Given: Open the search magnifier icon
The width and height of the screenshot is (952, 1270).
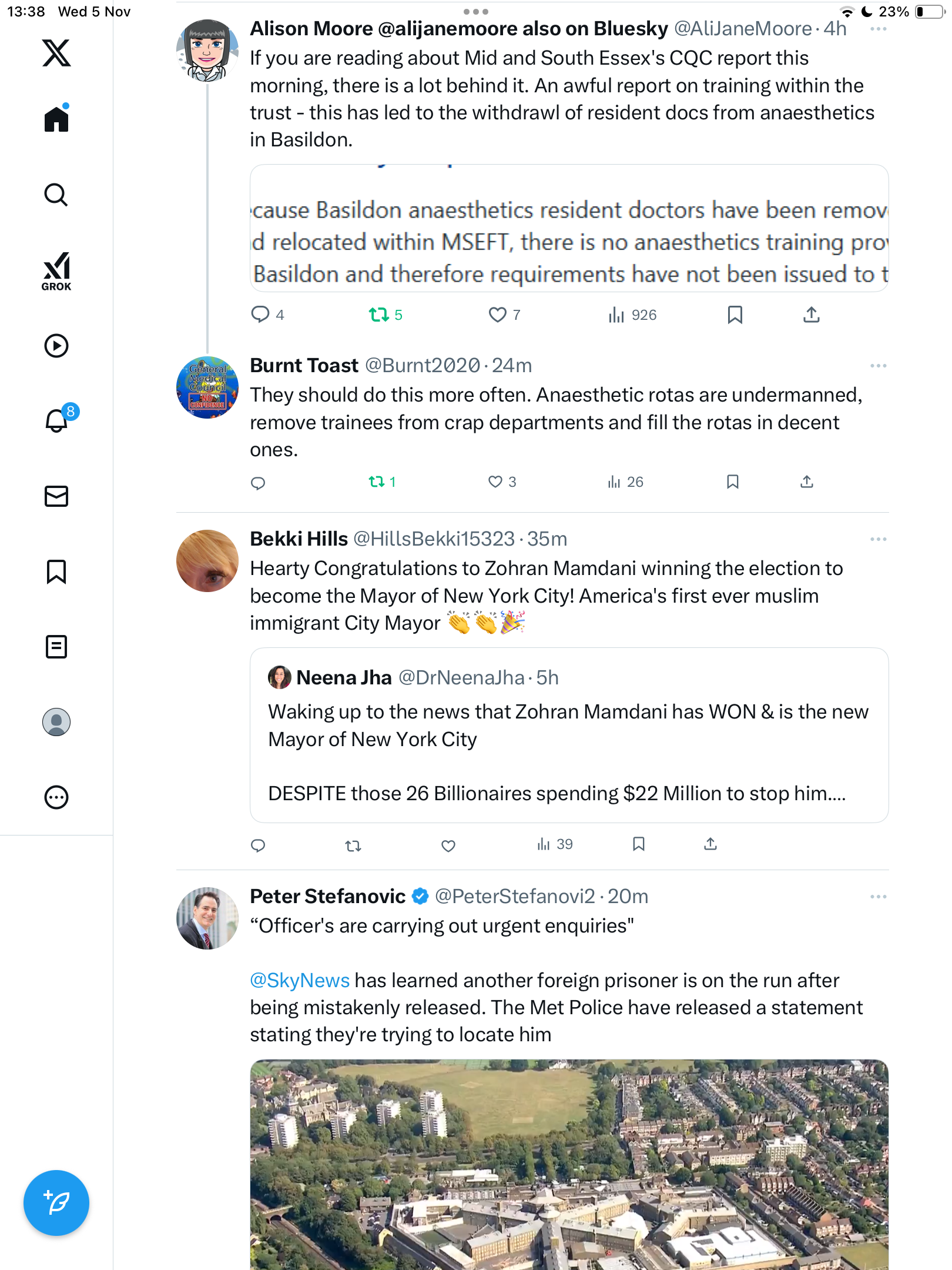Looking at the screenshot, I should point(56,195).
